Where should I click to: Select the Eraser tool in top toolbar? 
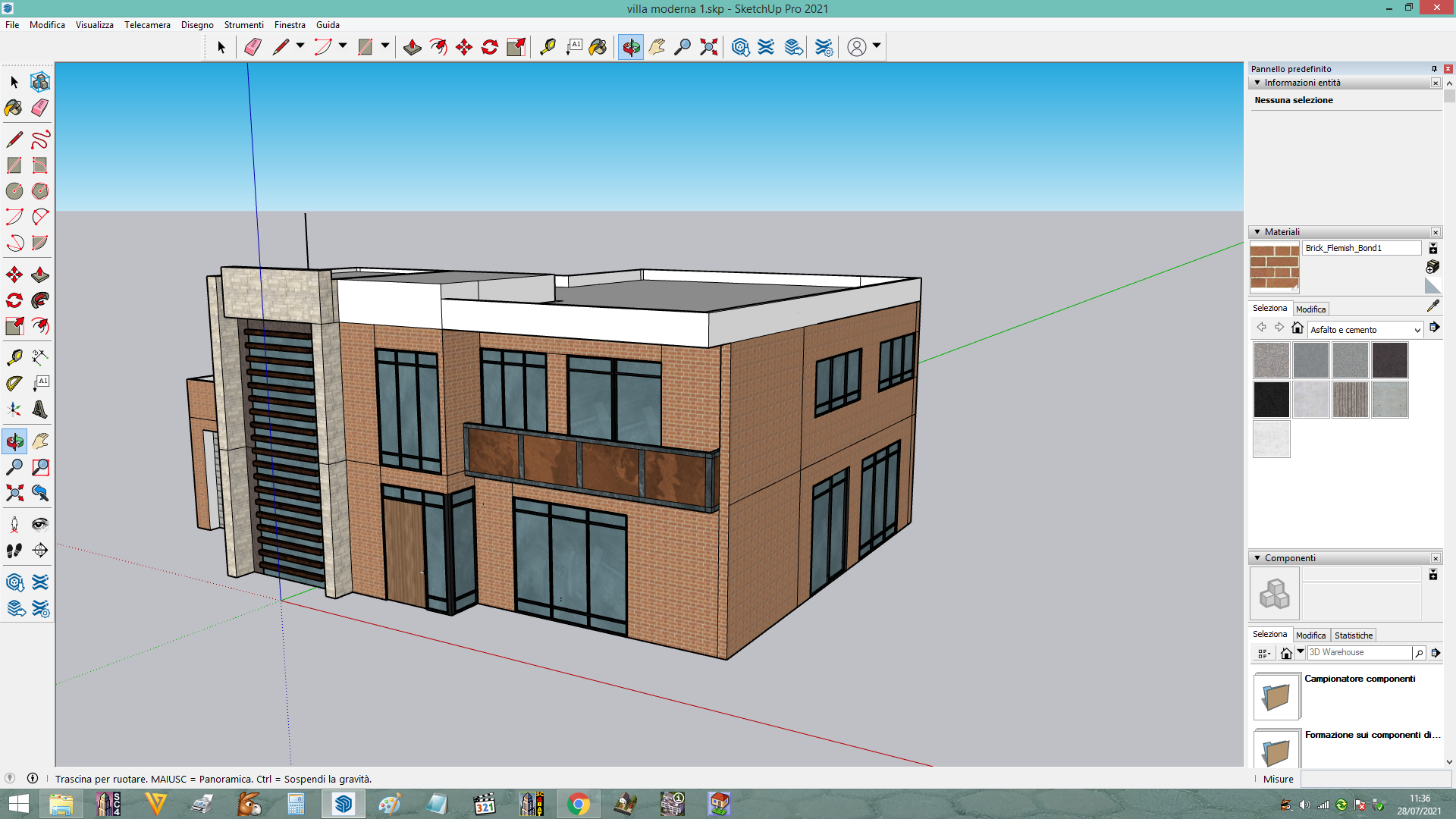tap(253, 47)
